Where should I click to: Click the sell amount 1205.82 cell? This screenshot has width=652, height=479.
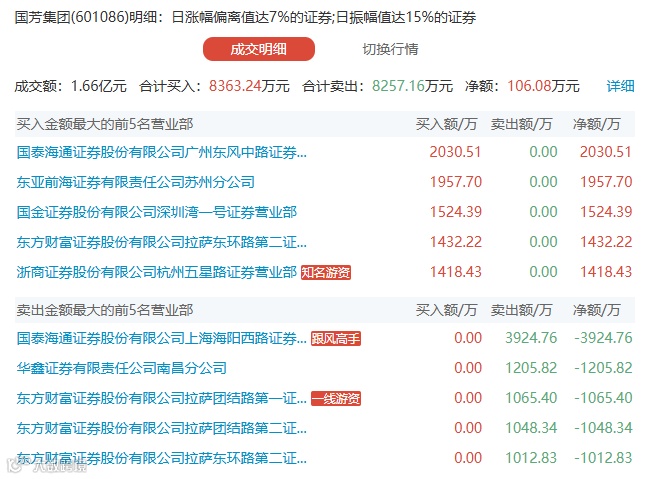pyautogui.click(x=531, y=368)
